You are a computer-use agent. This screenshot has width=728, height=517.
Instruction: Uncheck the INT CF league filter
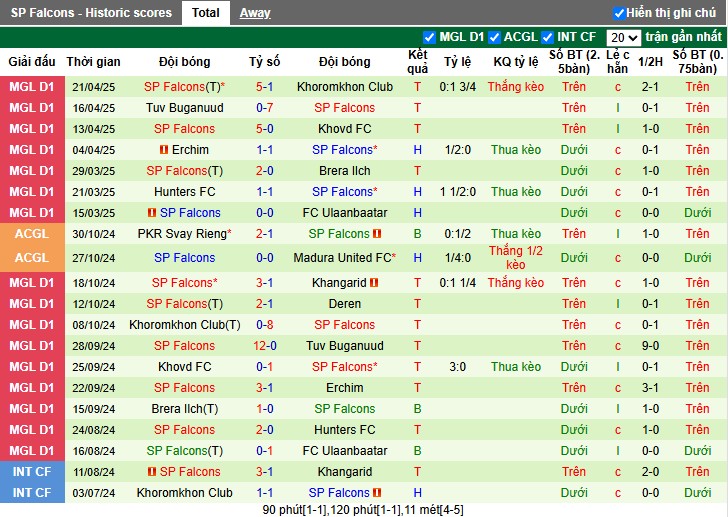pos(548,37)
